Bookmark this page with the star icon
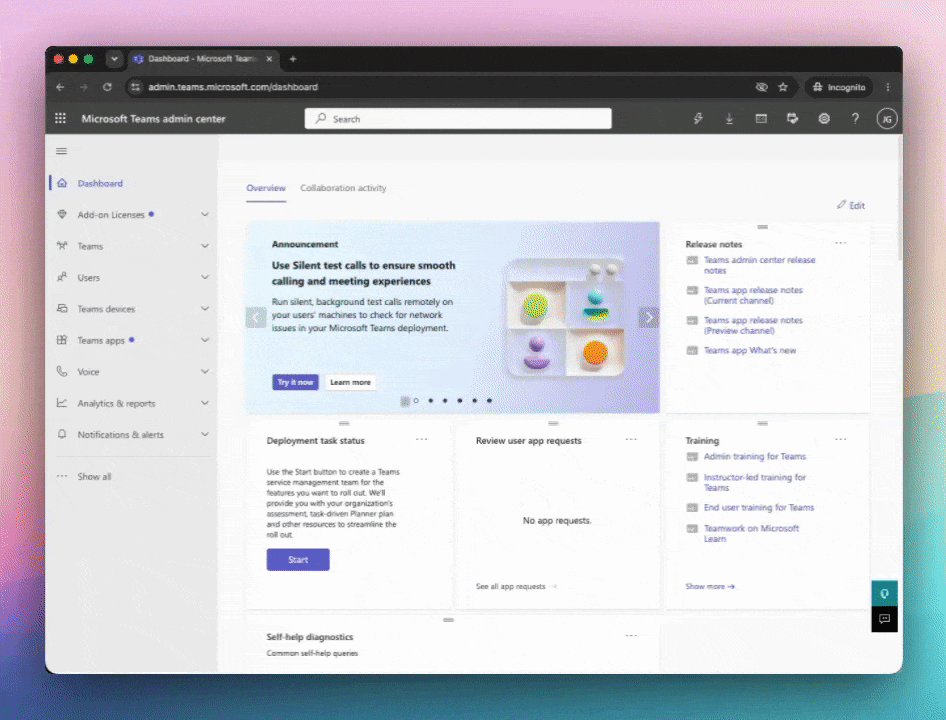 (783, 87)
